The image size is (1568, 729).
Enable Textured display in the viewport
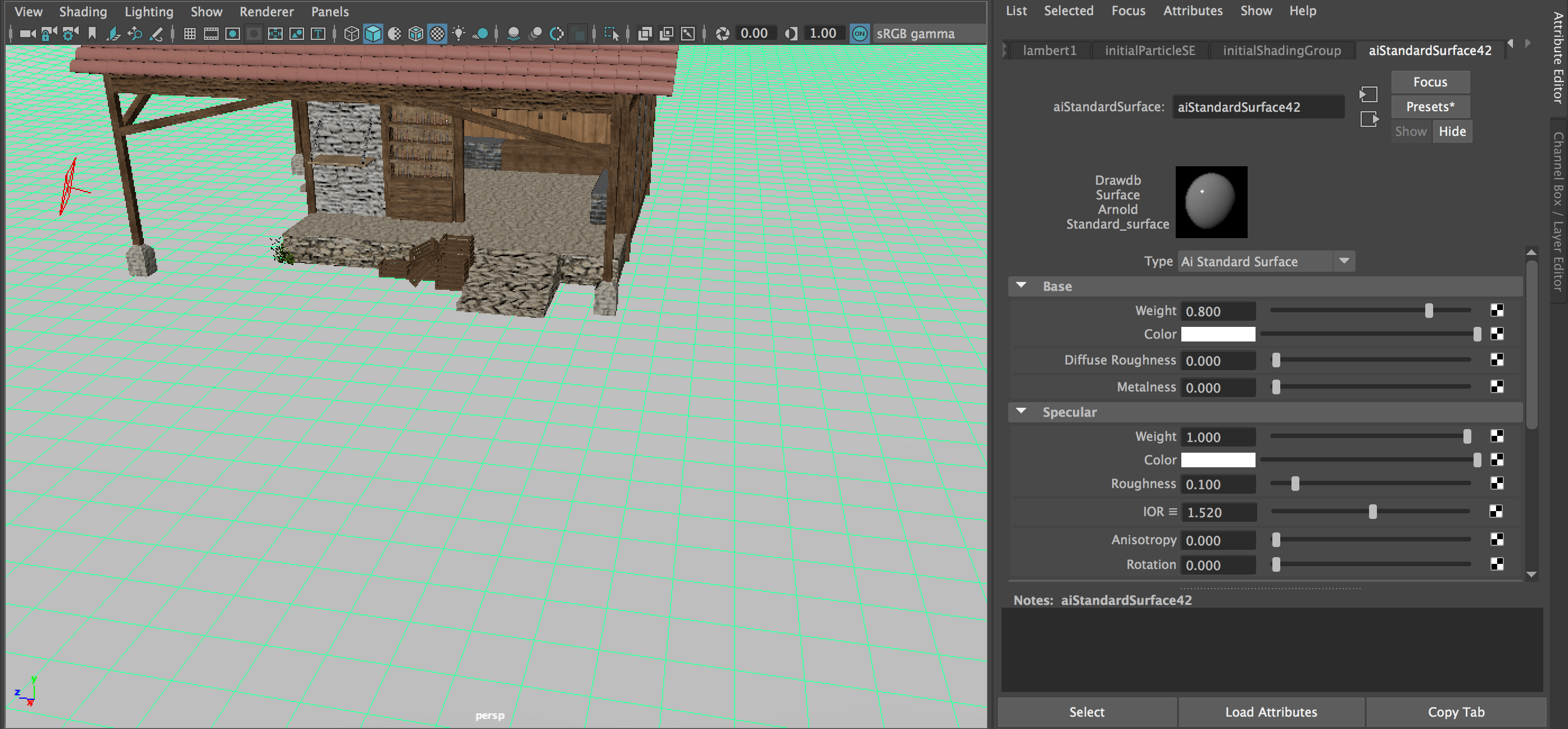[437, 34]
